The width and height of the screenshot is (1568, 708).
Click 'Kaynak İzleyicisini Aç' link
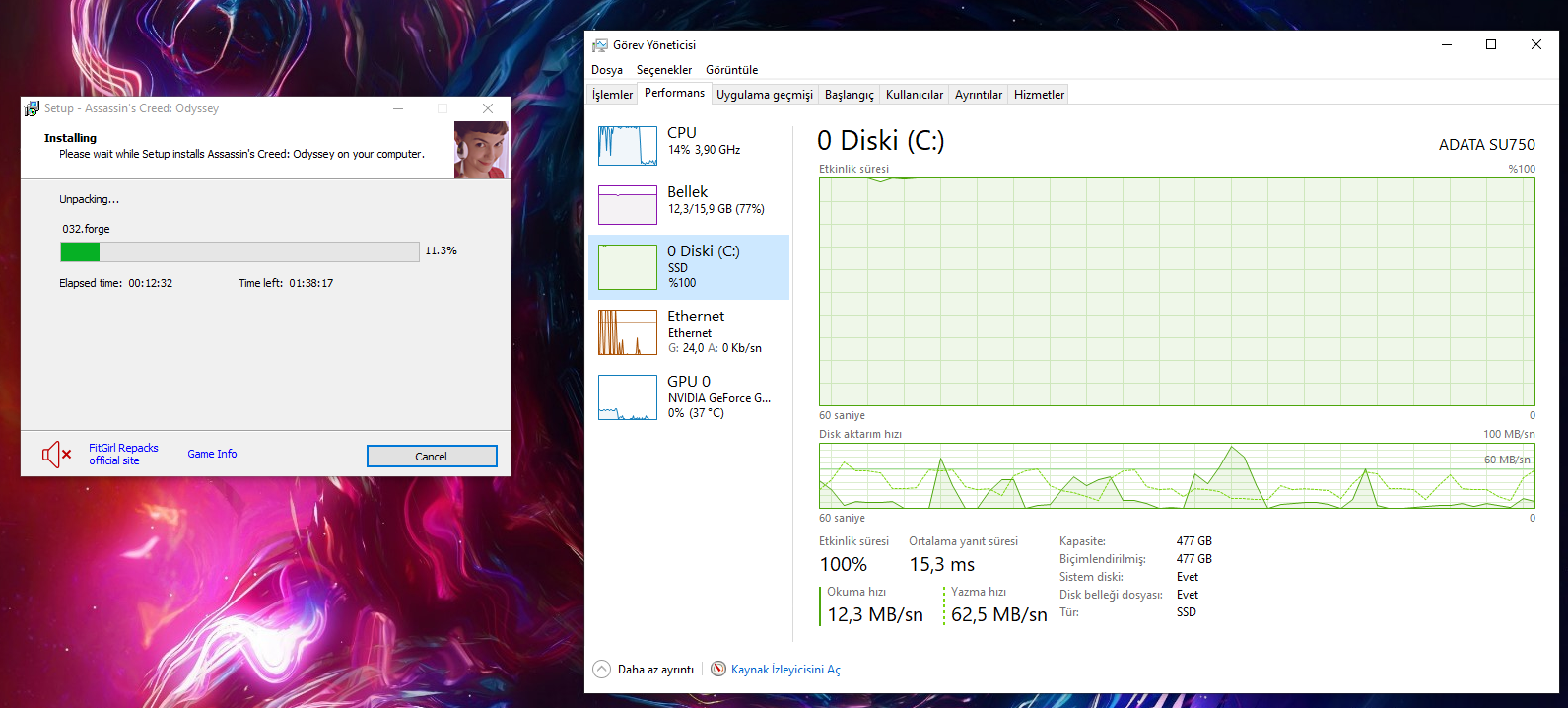click(x=785, y=670)
